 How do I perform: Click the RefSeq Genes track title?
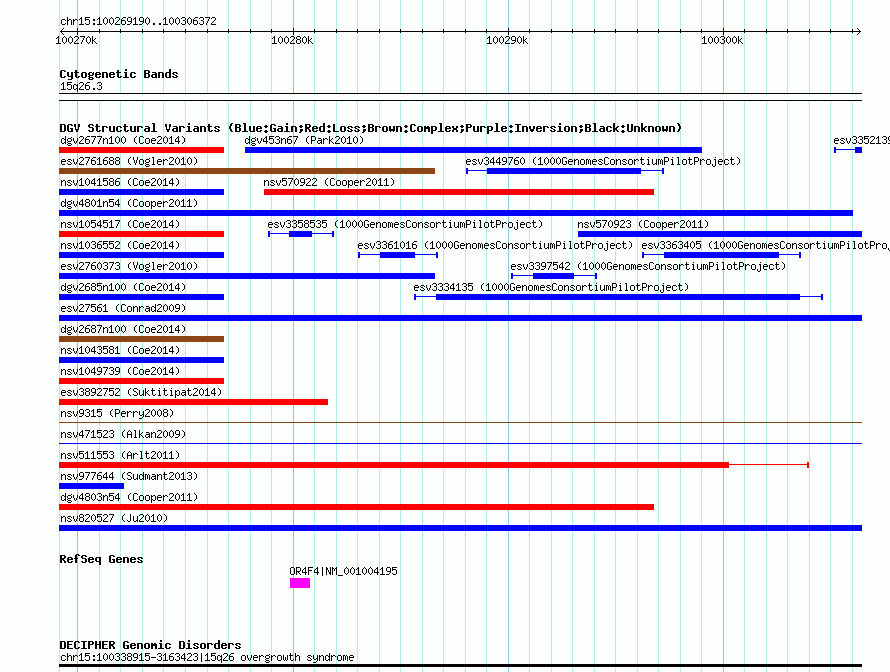[101, 559]
